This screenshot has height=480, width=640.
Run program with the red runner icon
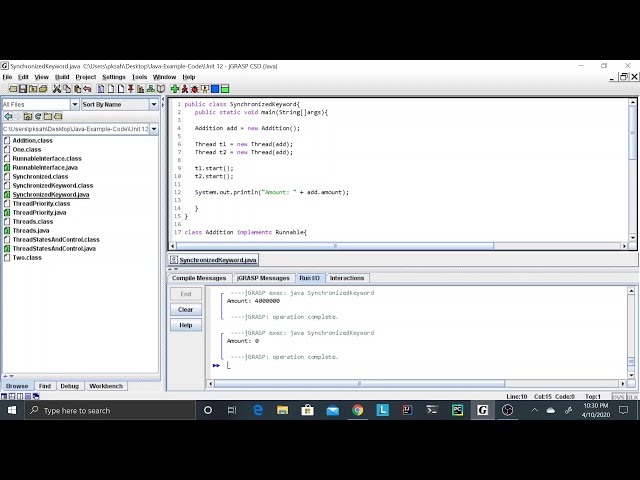(185, 89)
